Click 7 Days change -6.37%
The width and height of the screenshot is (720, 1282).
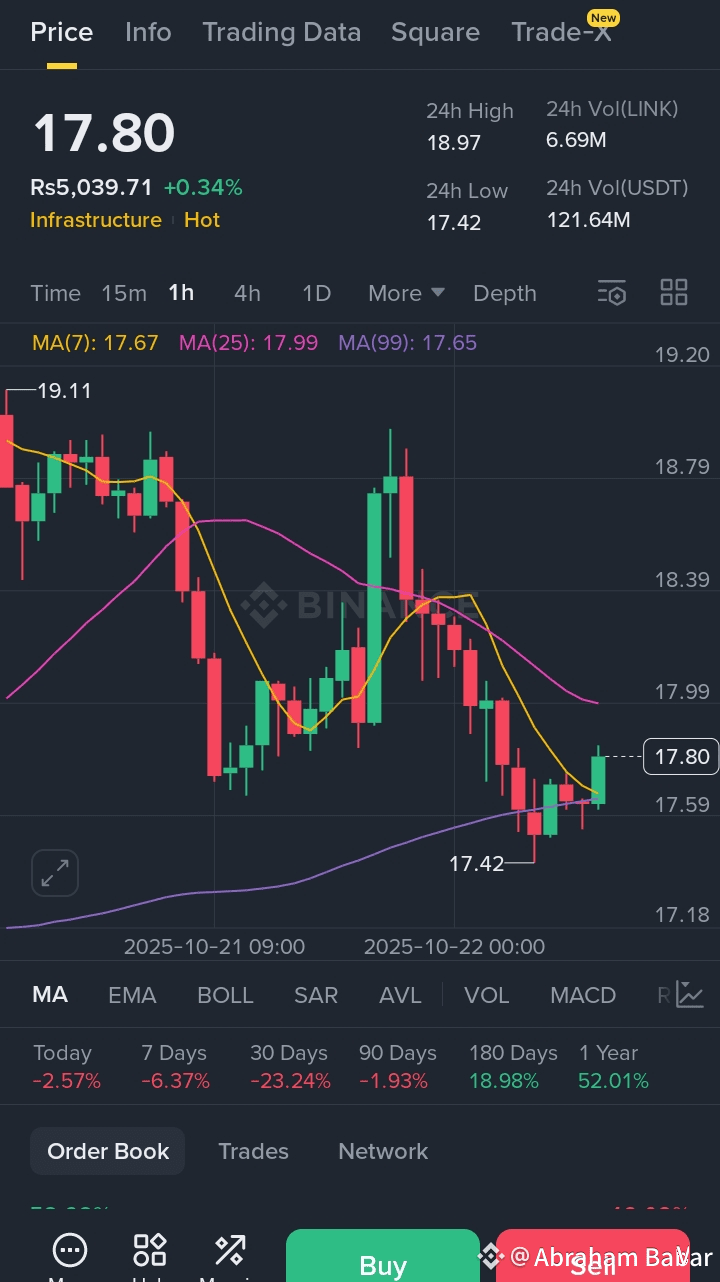pyautogui.click(x=175, y=1081)
